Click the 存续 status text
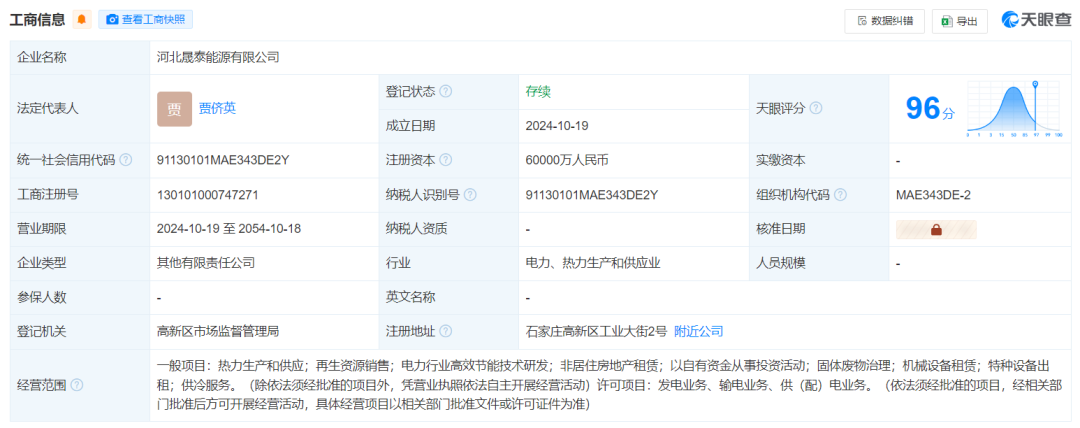The height and width of the screenshot is (428, 1080). click(x=538, y=91)
